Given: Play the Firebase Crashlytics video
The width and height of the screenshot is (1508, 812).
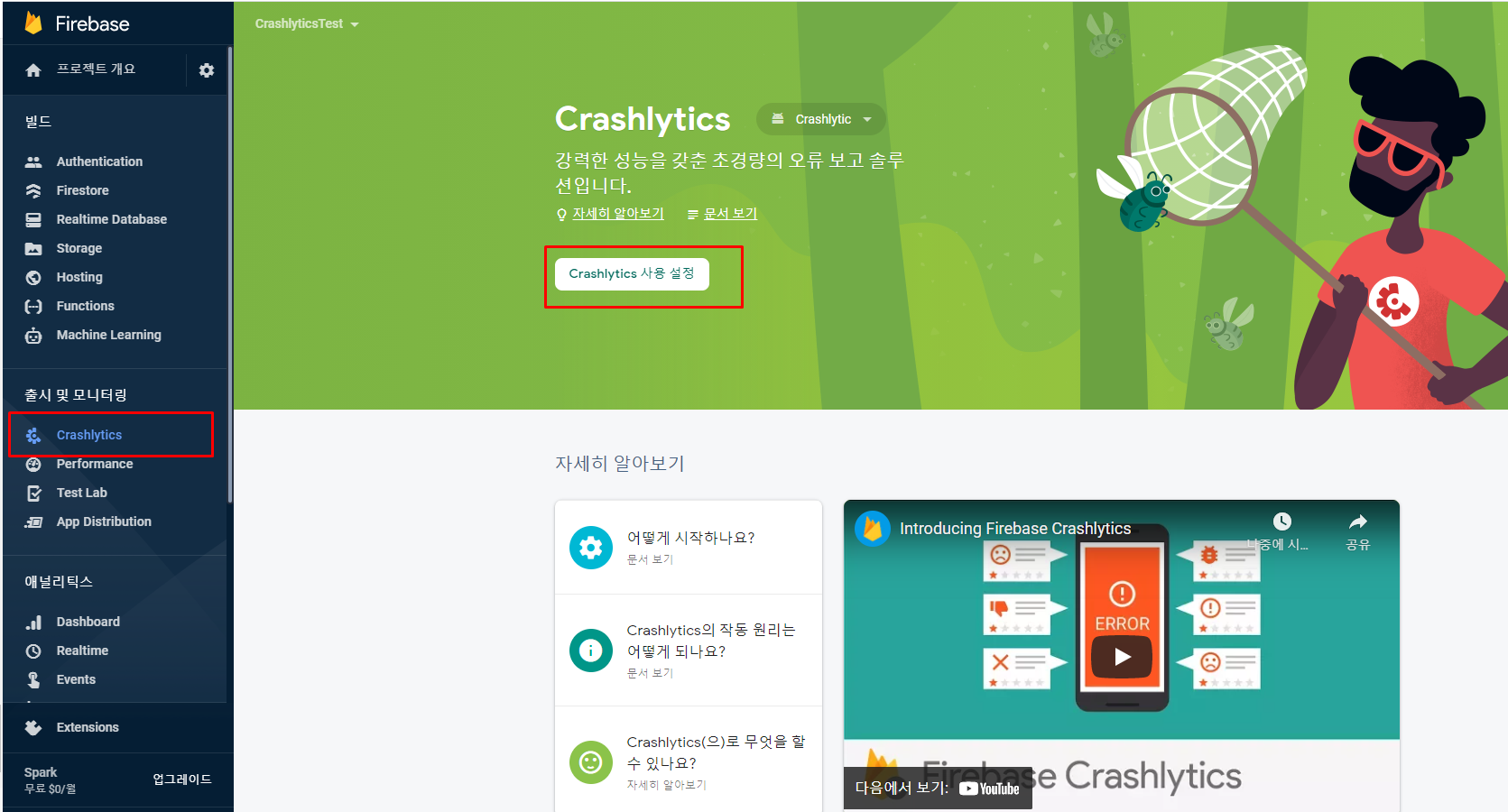Looking at the screenshot, I should (x=1122, y=657).
